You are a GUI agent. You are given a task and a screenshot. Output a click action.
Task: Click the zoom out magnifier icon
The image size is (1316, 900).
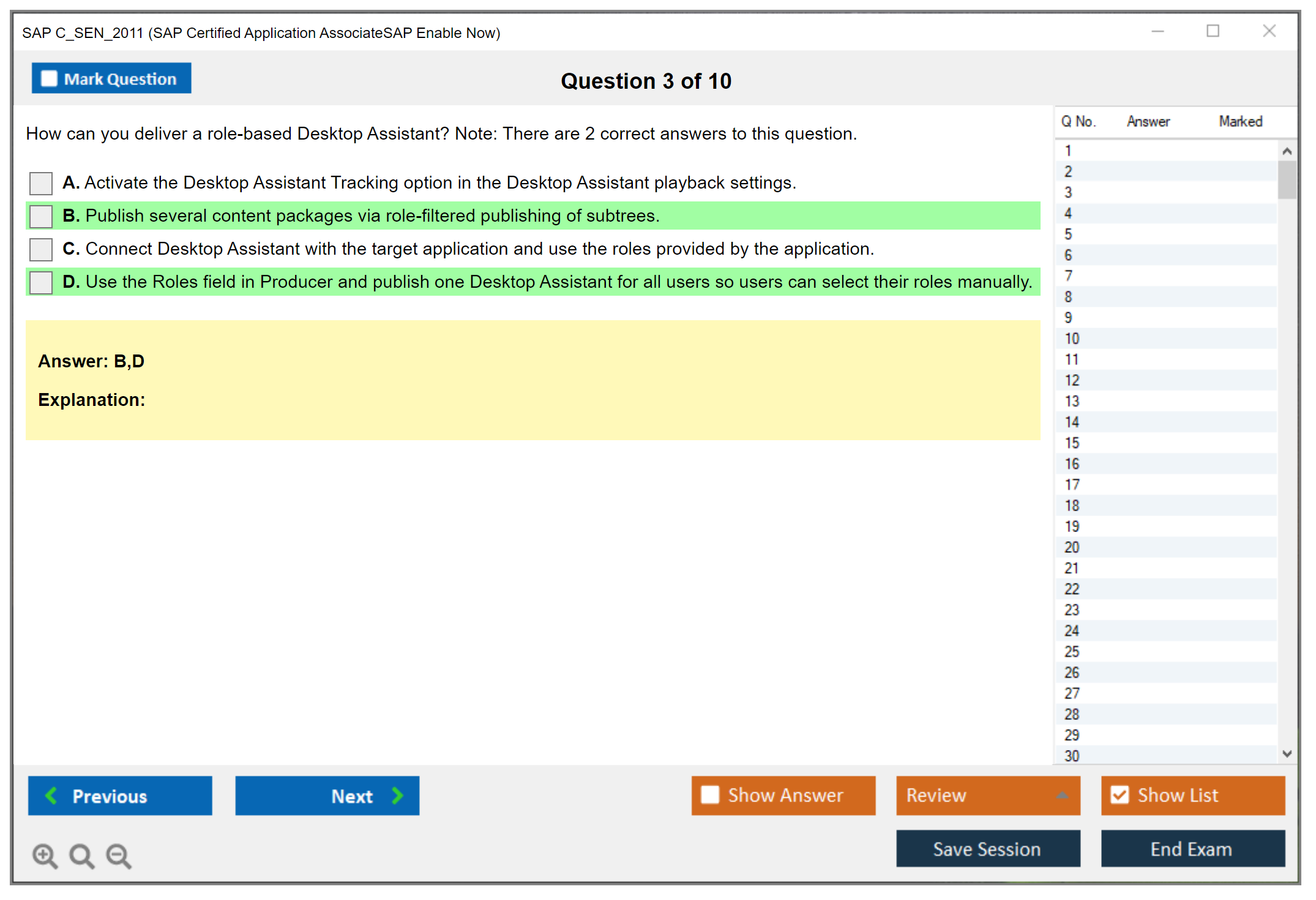[118, 855]
